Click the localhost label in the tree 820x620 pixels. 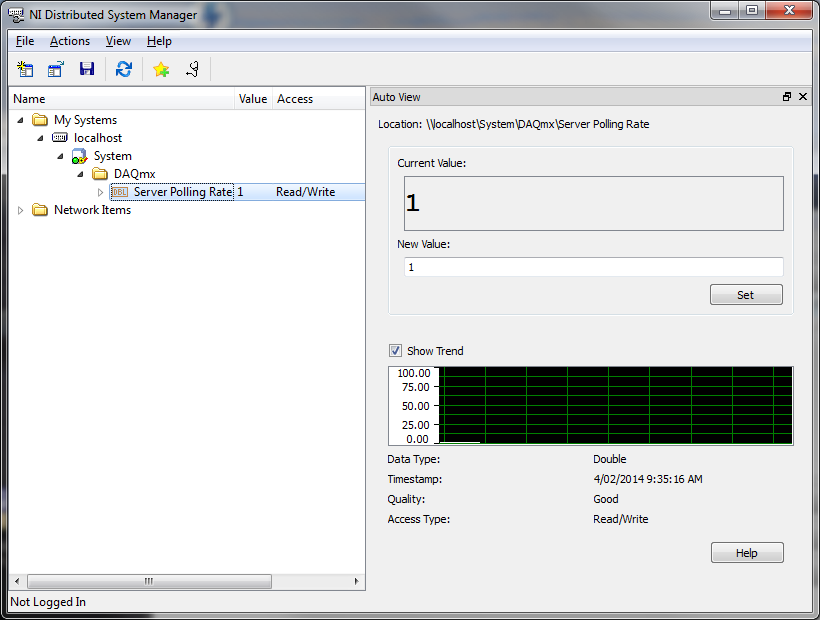tap(98, 138)
